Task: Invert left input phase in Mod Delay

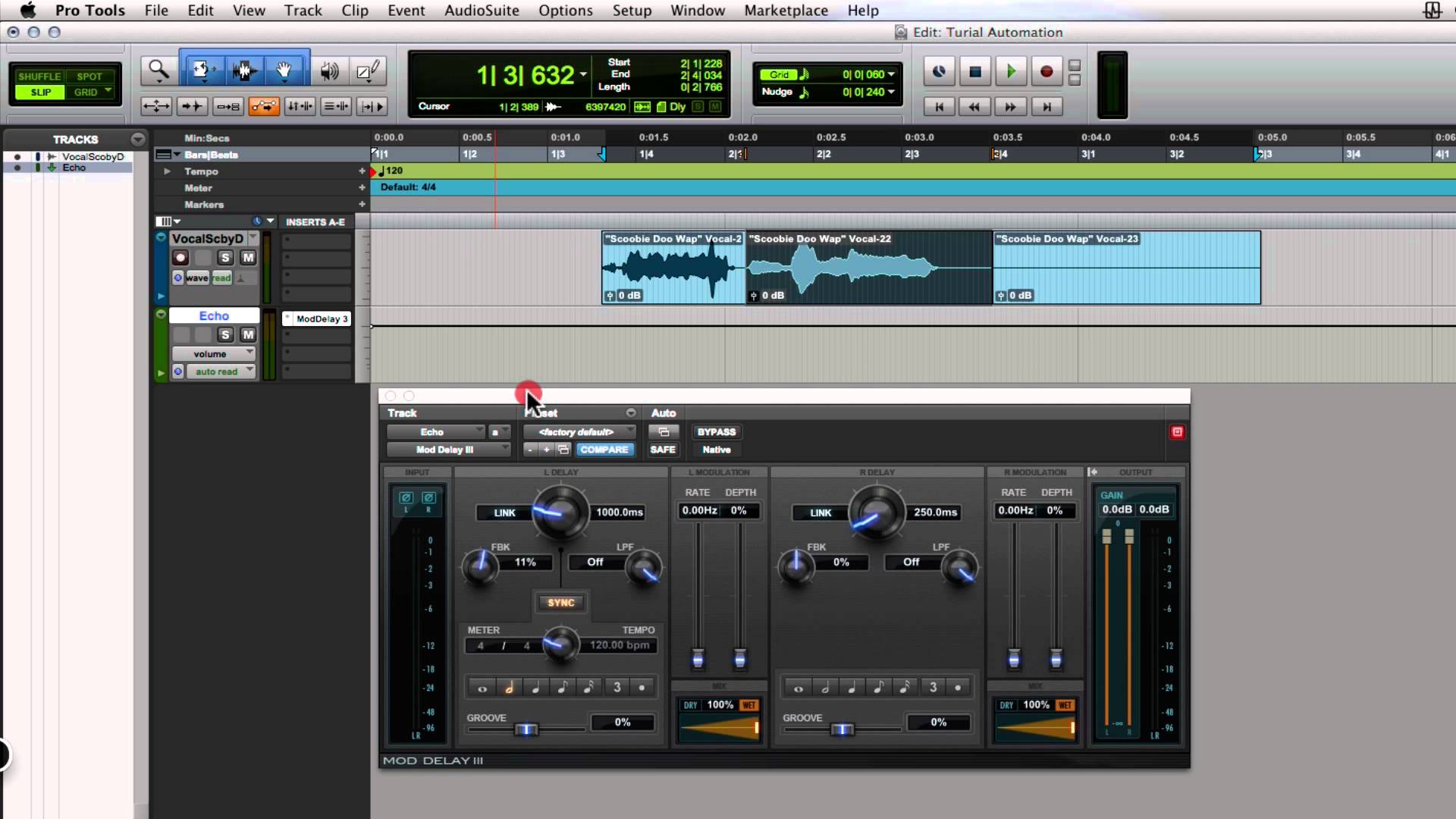Action: tap(406, 498)
